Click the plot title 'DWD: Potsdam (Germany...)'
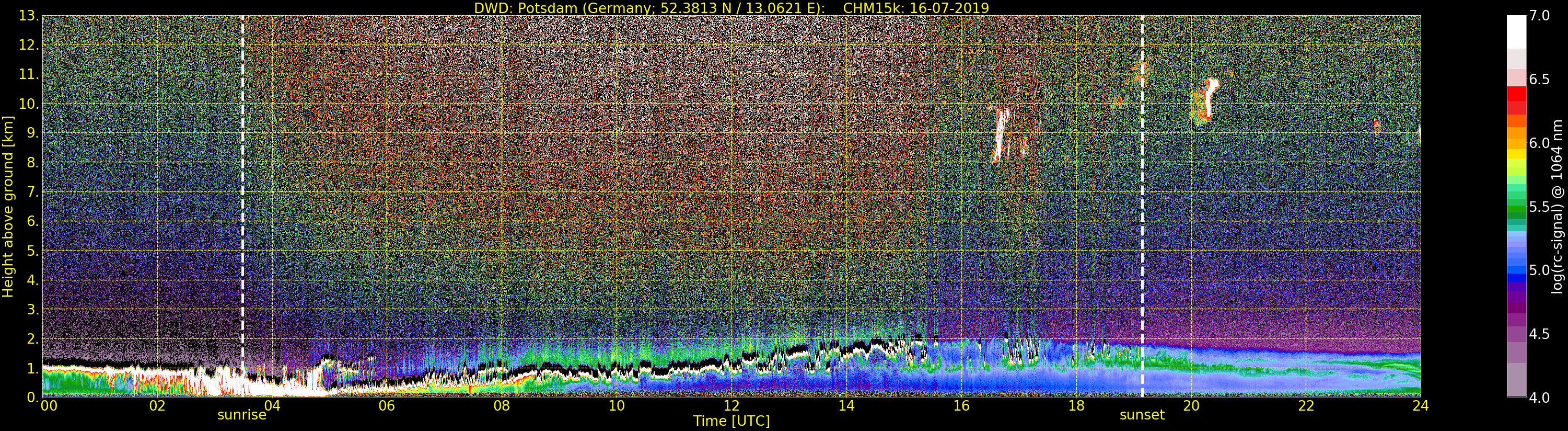The height and width of the screenshot is (431, 1568). tap(731, 8)
